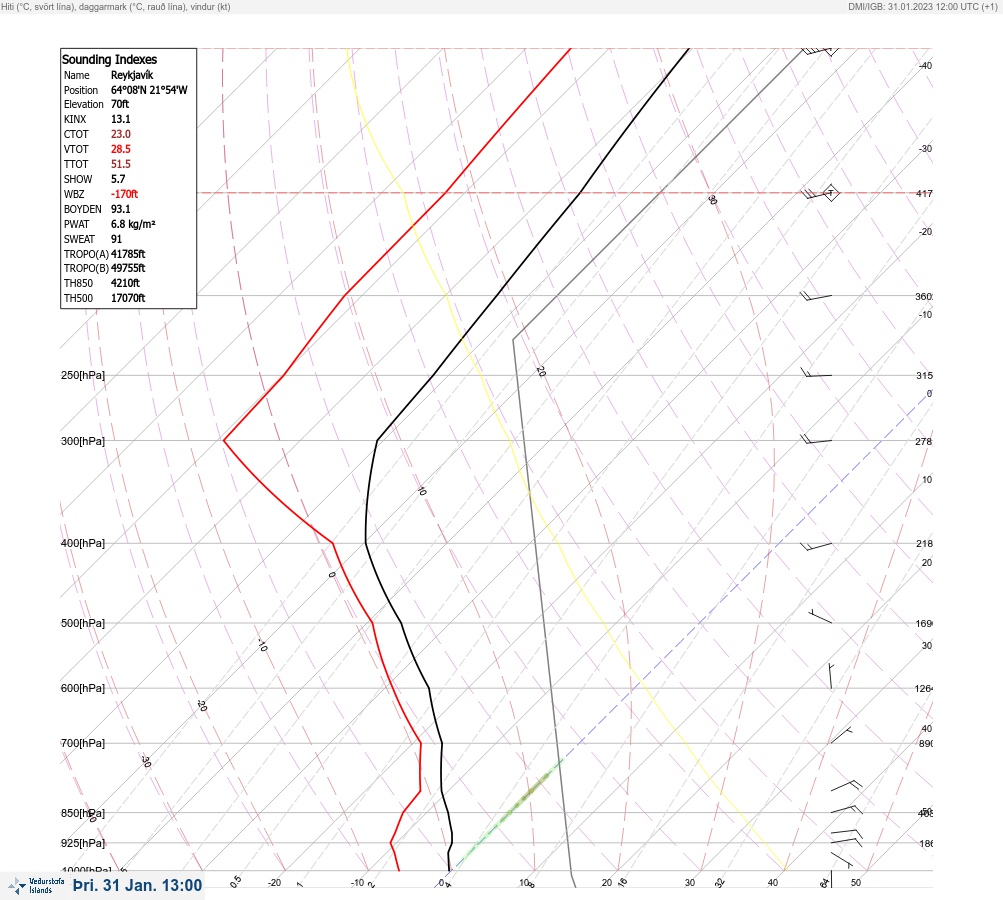Image resolution: width=1003 pixels, height=900 pixels.
Task: Click the wind barb at the 850 hPa level
Action: 847,809
